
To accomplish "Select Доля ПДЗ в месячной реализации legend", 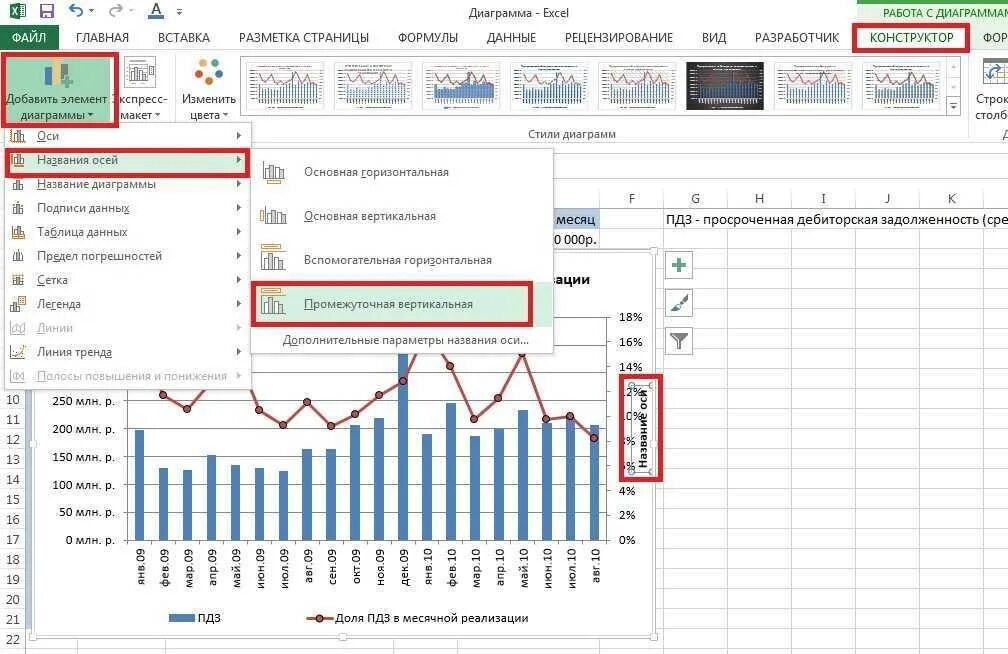I will (418, 618).
